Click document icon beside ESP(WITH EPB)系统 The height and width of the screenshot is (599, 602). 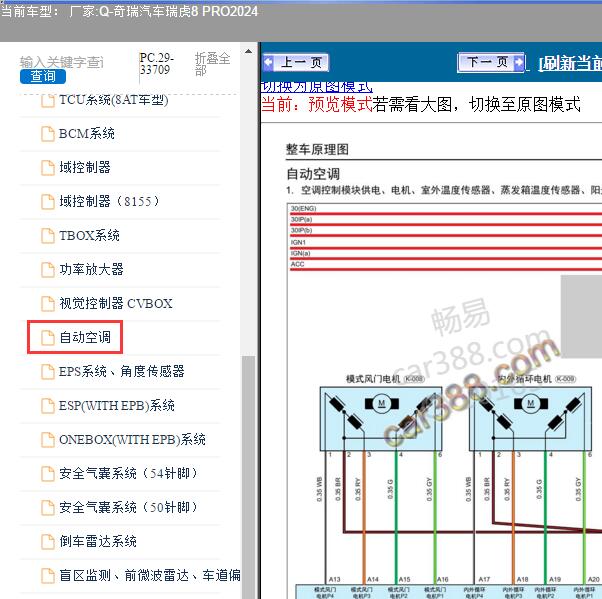tap(48, 406)
